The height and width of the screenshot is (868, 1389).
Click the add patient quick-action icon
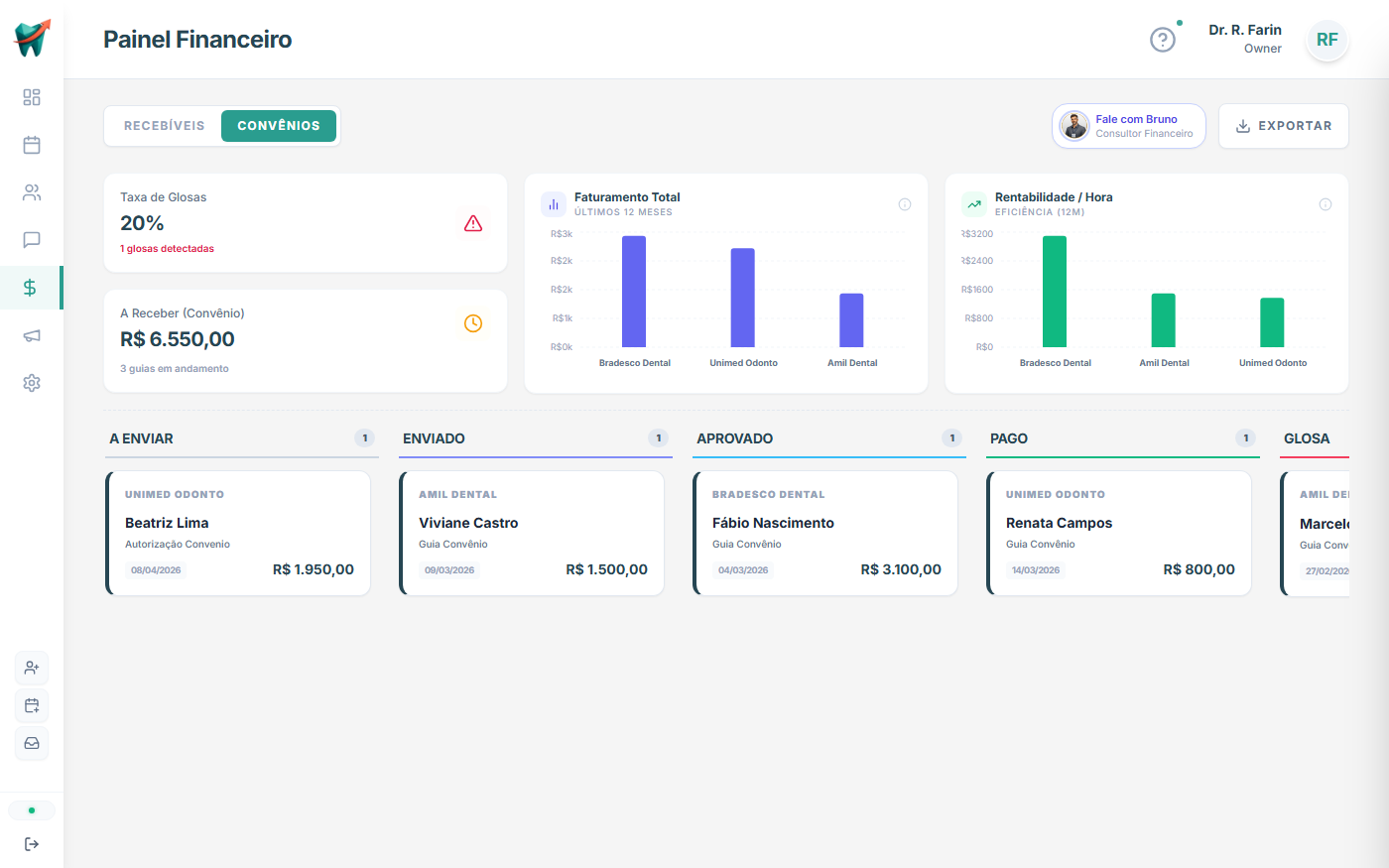pyautogui.click(x=32, y=668)
